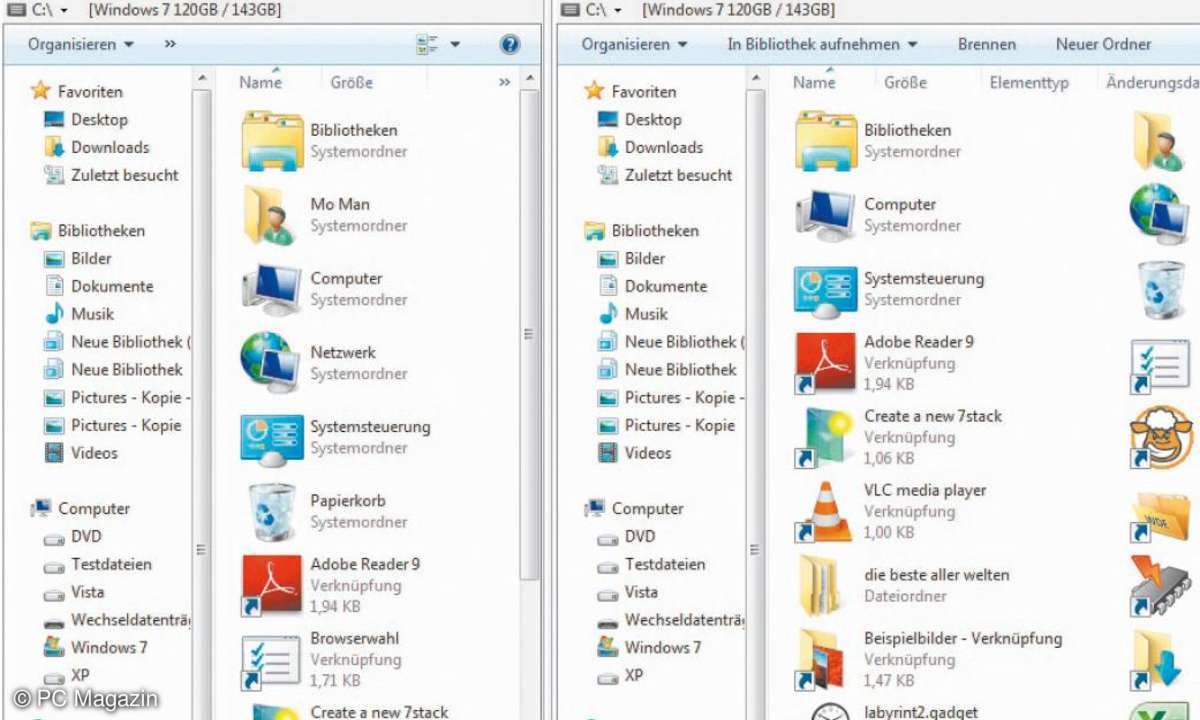
Task: Click left window file list vertical scrollbar
Action: (x=530, y=334)
